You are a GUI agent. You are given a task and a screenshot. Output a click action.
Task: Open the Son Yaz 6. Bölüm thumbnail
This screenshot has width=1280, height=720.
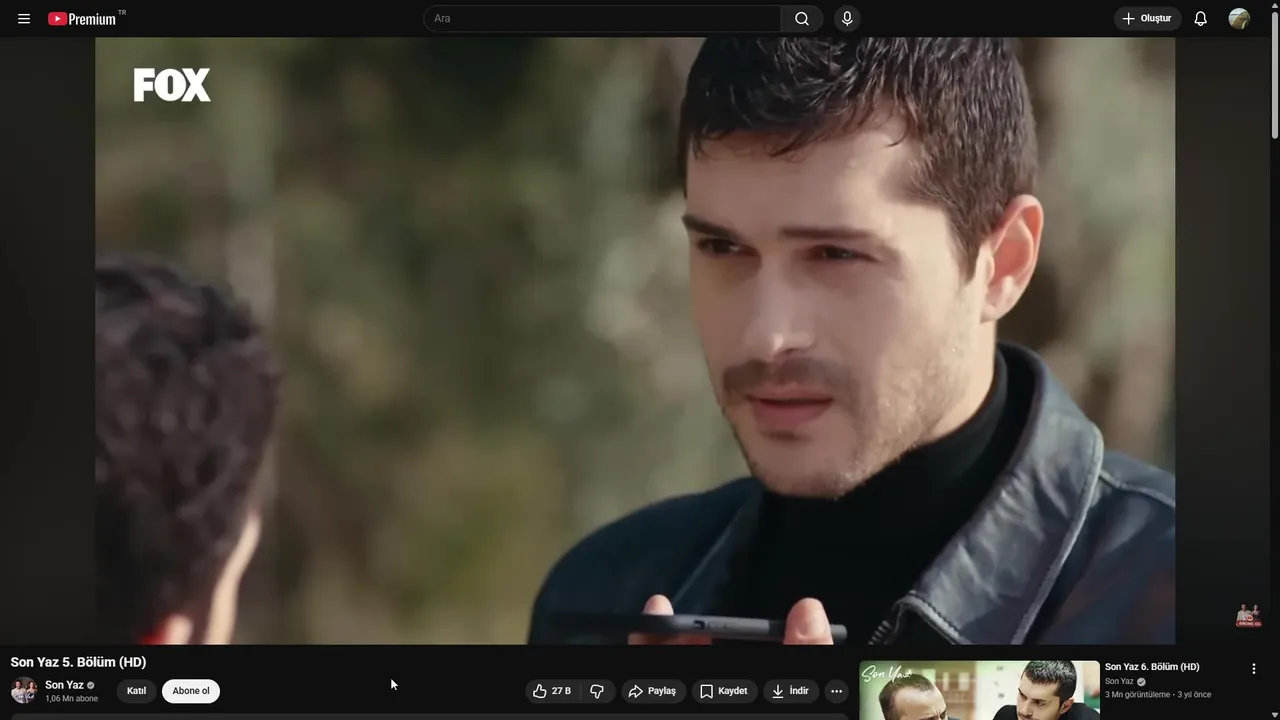coord(979,690)
